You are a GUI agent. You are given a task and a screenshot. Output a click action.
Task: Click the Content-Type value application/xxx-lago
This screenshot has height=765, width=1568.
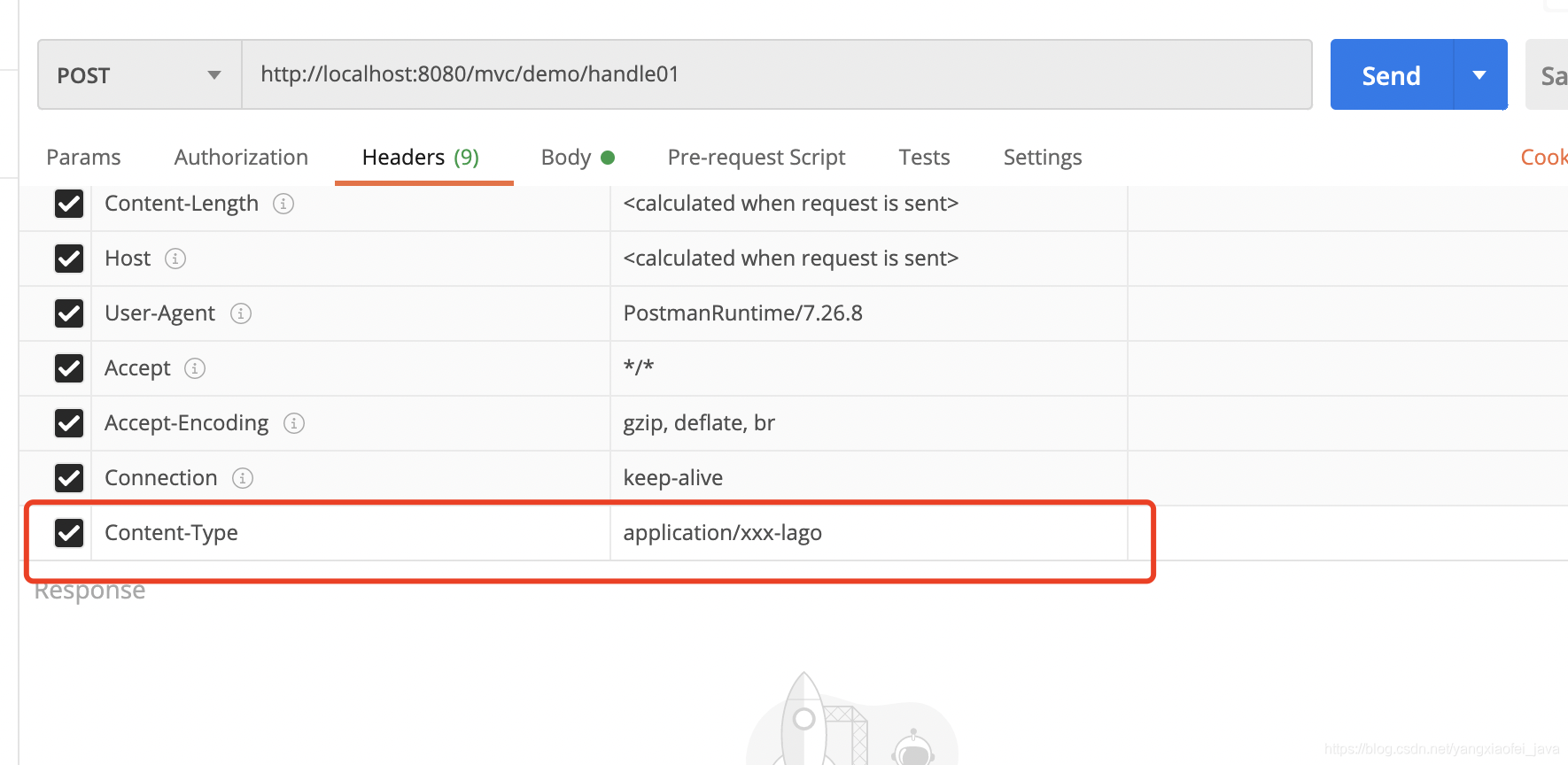tap(723, 533)
